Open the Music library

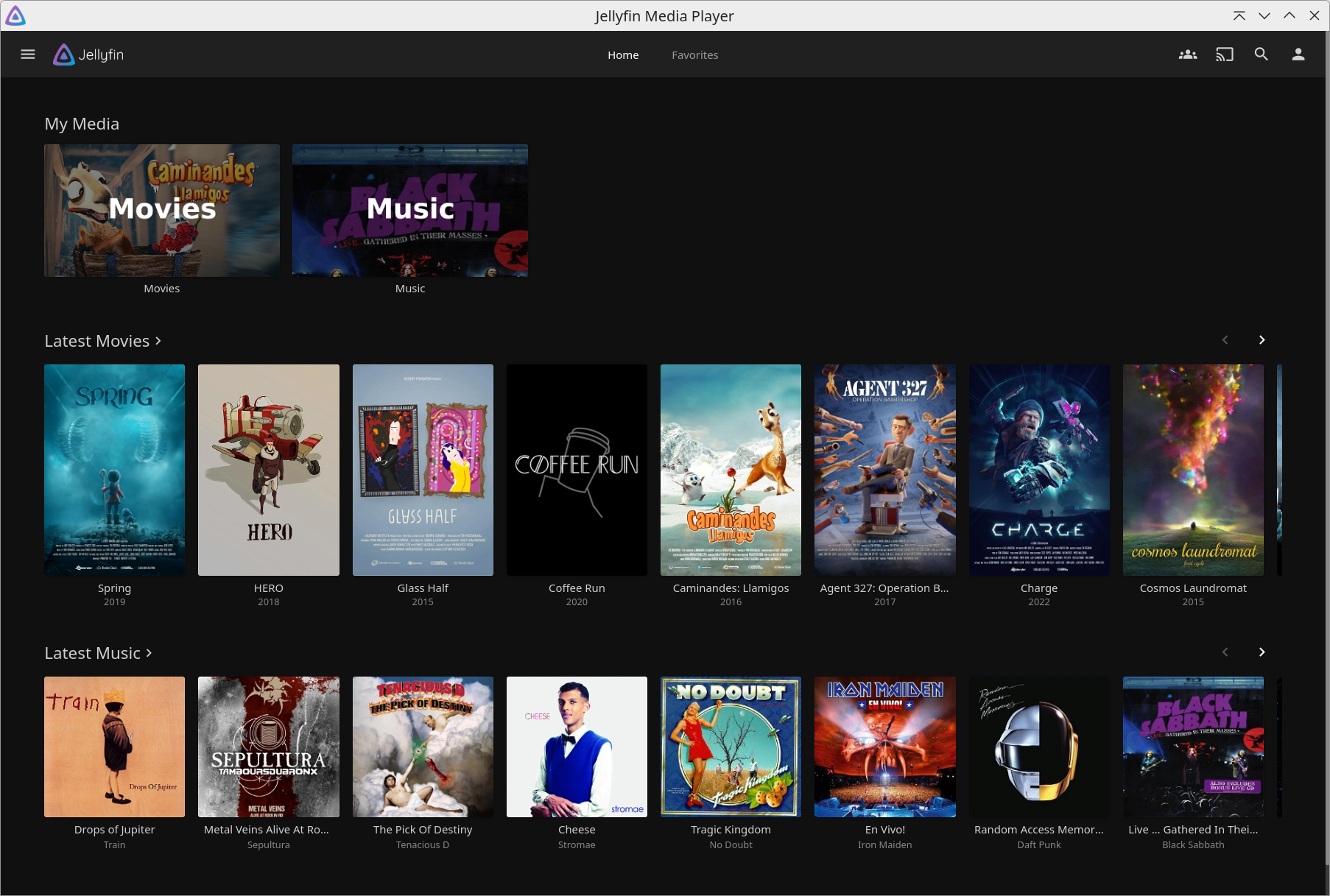[x=409, y=211]
